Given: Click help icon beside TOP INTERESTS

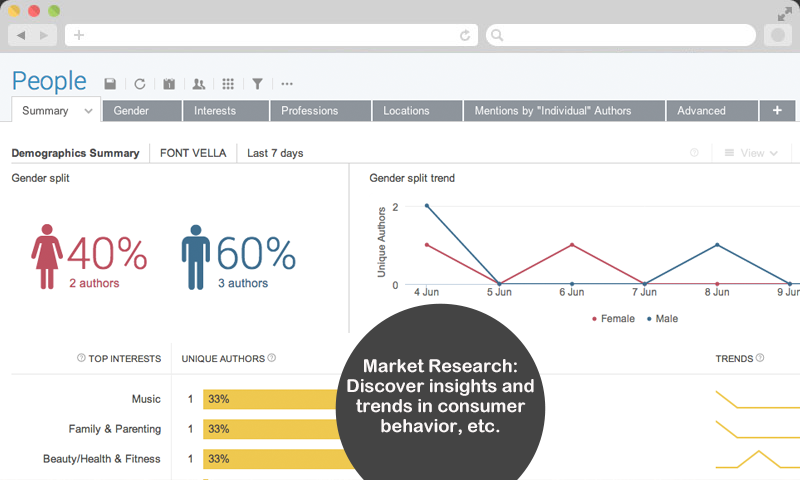Looking at the screenshot, I should click(x=81, y=358).
